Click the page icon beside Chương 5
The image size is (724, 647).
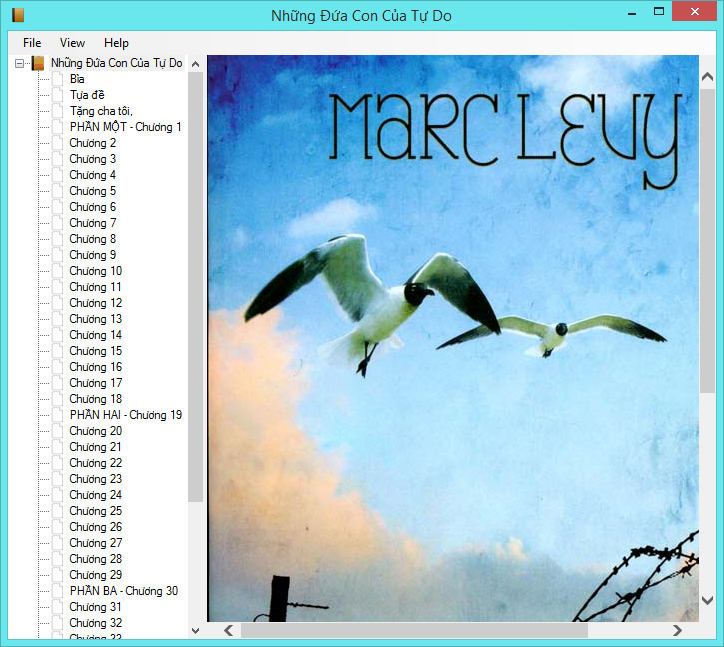pyautogui.click(x=58, y=191)
